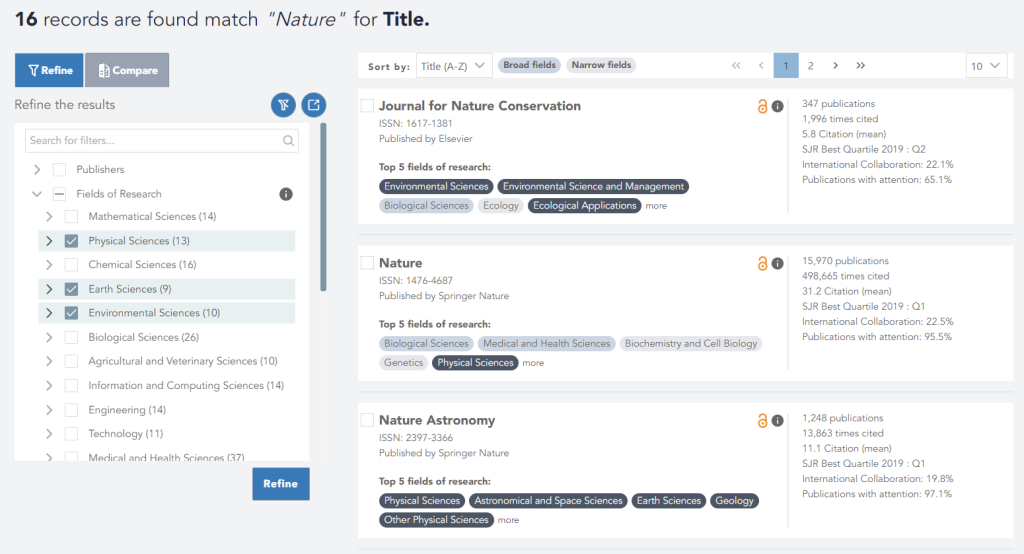The image size is (1024, 554).
Task: Select the Nature journal result checkbox
Action: (368, 263)
